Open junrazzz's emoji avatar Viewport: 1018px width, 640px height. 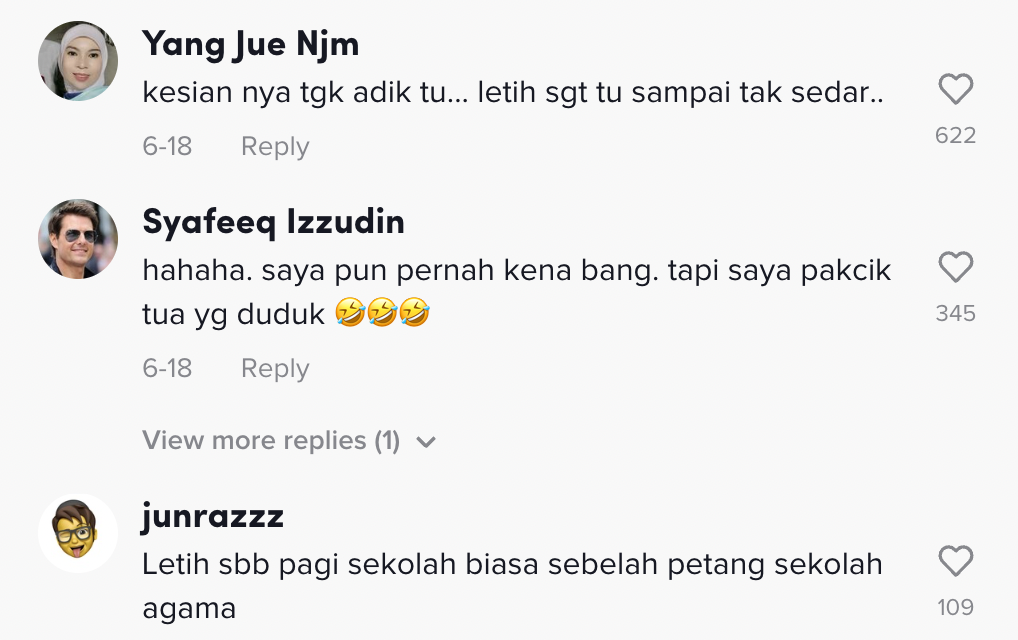click(x=78, y=532)
